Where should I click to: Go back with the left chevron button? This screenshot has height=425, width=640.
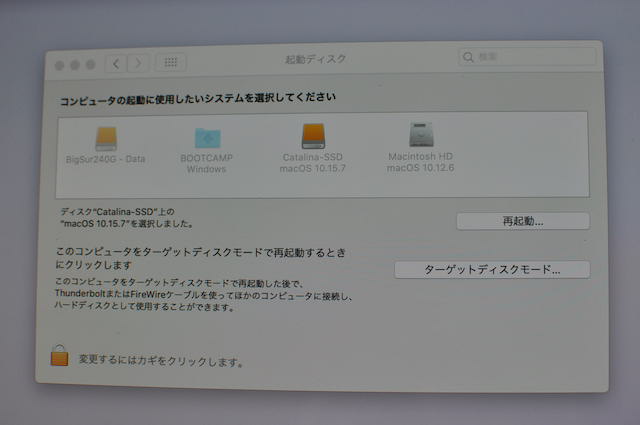point(116,64)
